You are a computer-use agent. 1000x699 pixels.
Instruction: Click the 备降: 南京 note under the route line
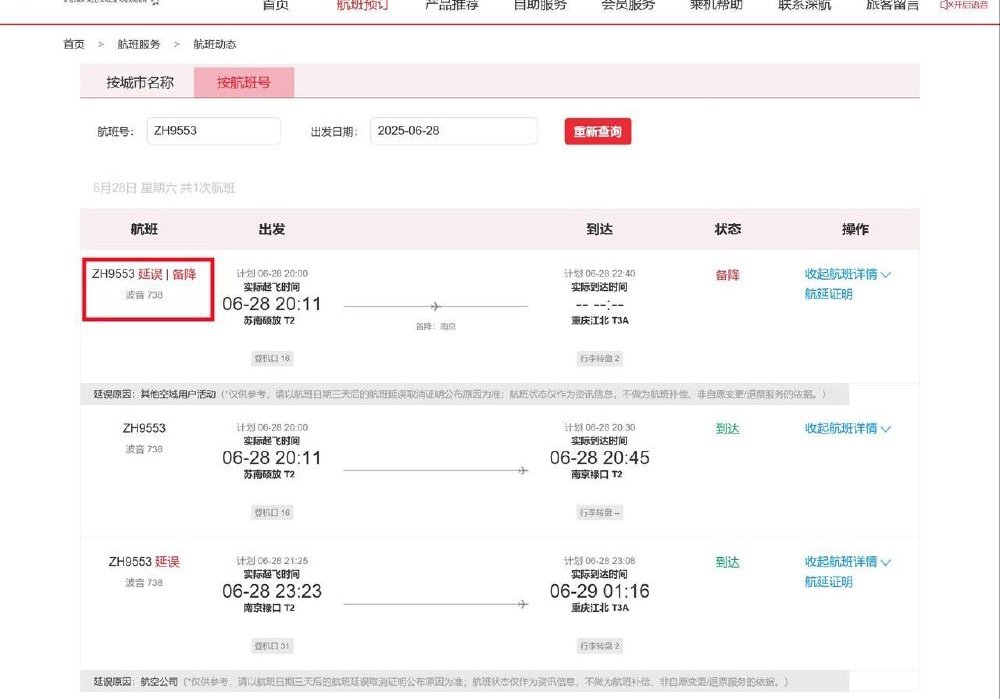tap(436, 327)
